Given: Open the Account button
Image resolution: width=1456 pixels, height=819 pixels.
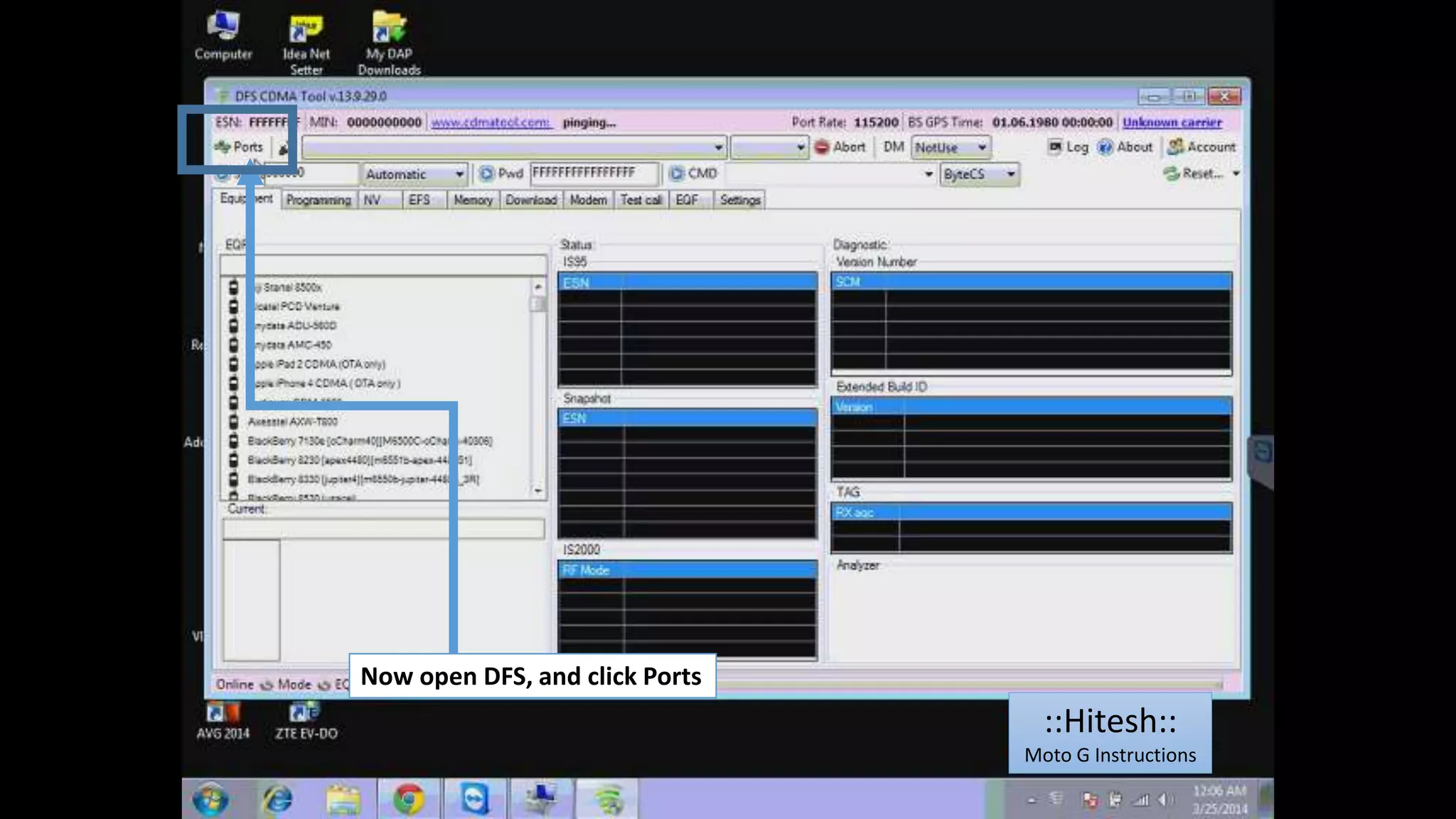Looking at the screenshot, I should click(x=1201, y=147).
